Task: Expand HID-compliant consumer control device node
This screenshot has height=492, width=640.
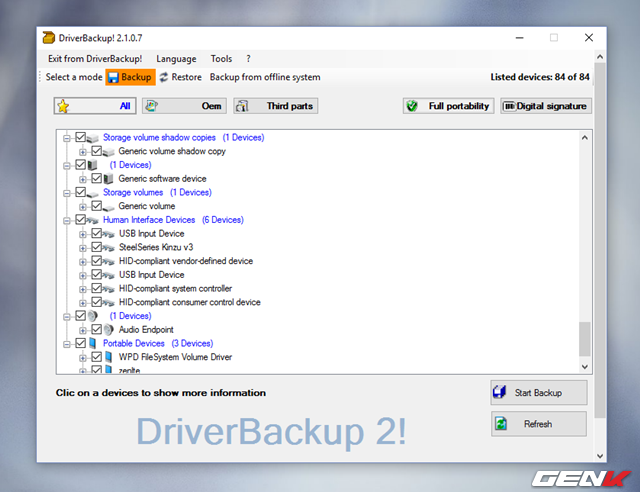Action: coord(82,303)
